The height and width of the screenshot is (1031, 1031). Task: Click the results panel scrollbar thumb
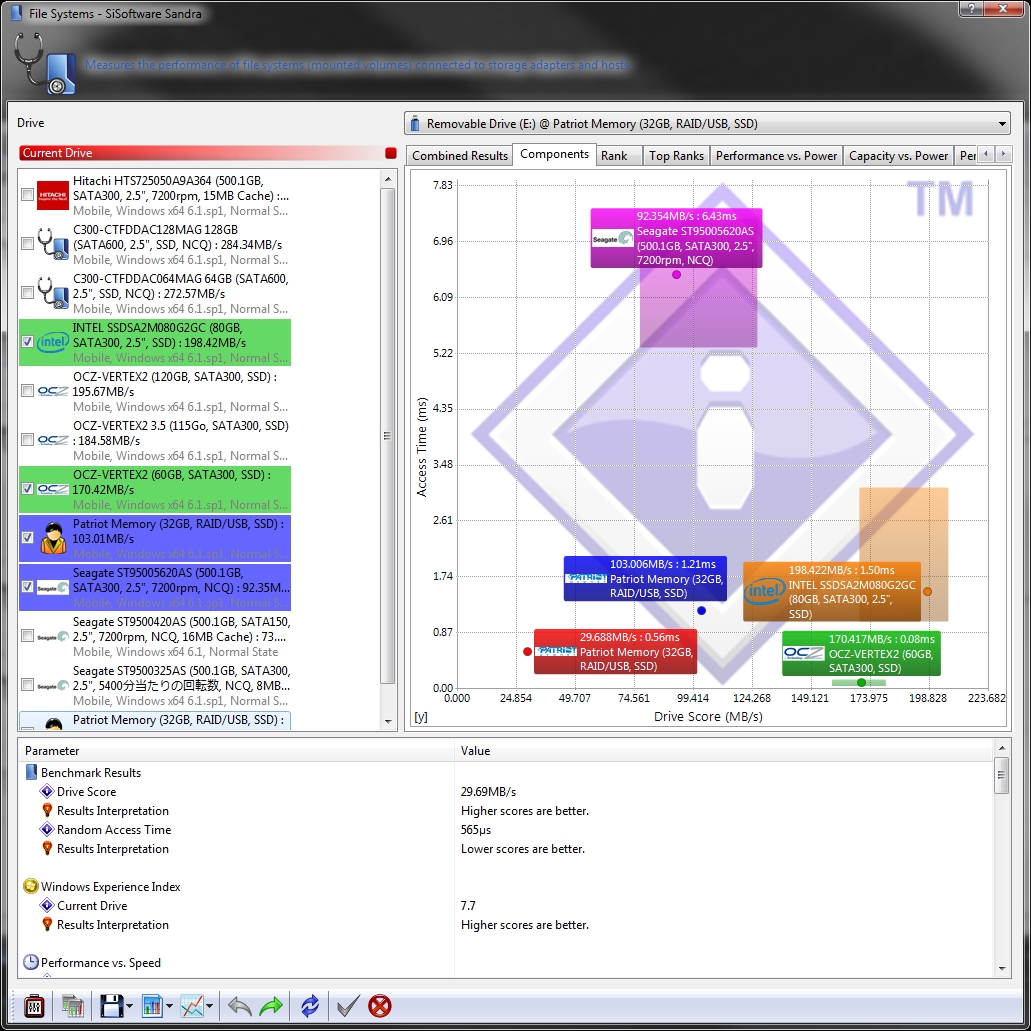coord(1001,775)
